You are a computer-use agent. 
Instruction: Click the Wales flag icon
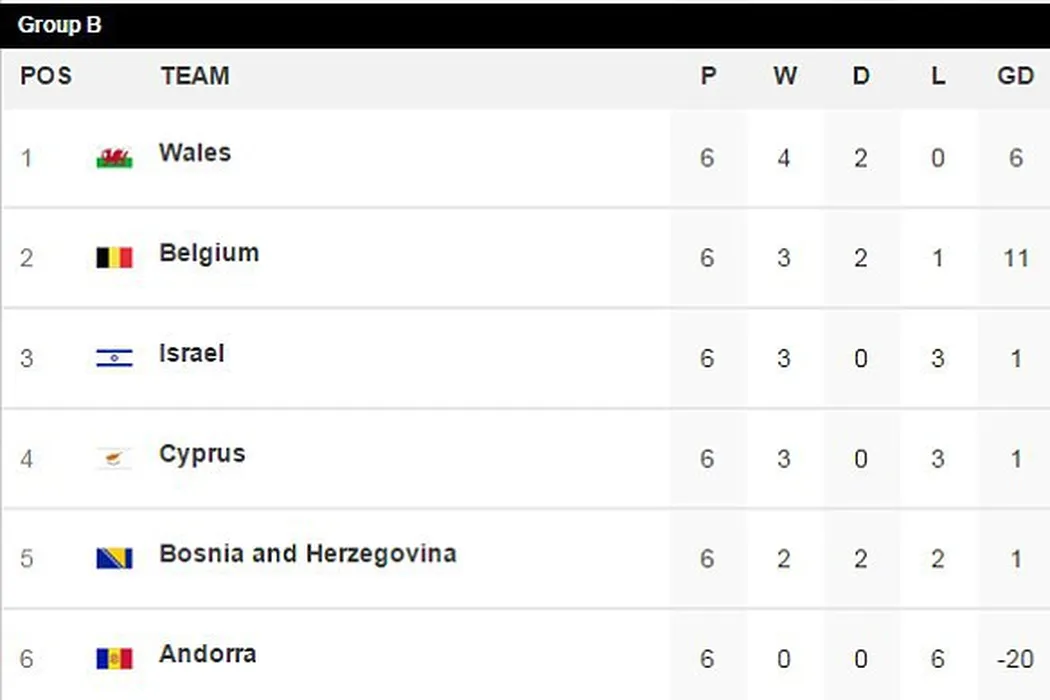[x=114, y=158]
